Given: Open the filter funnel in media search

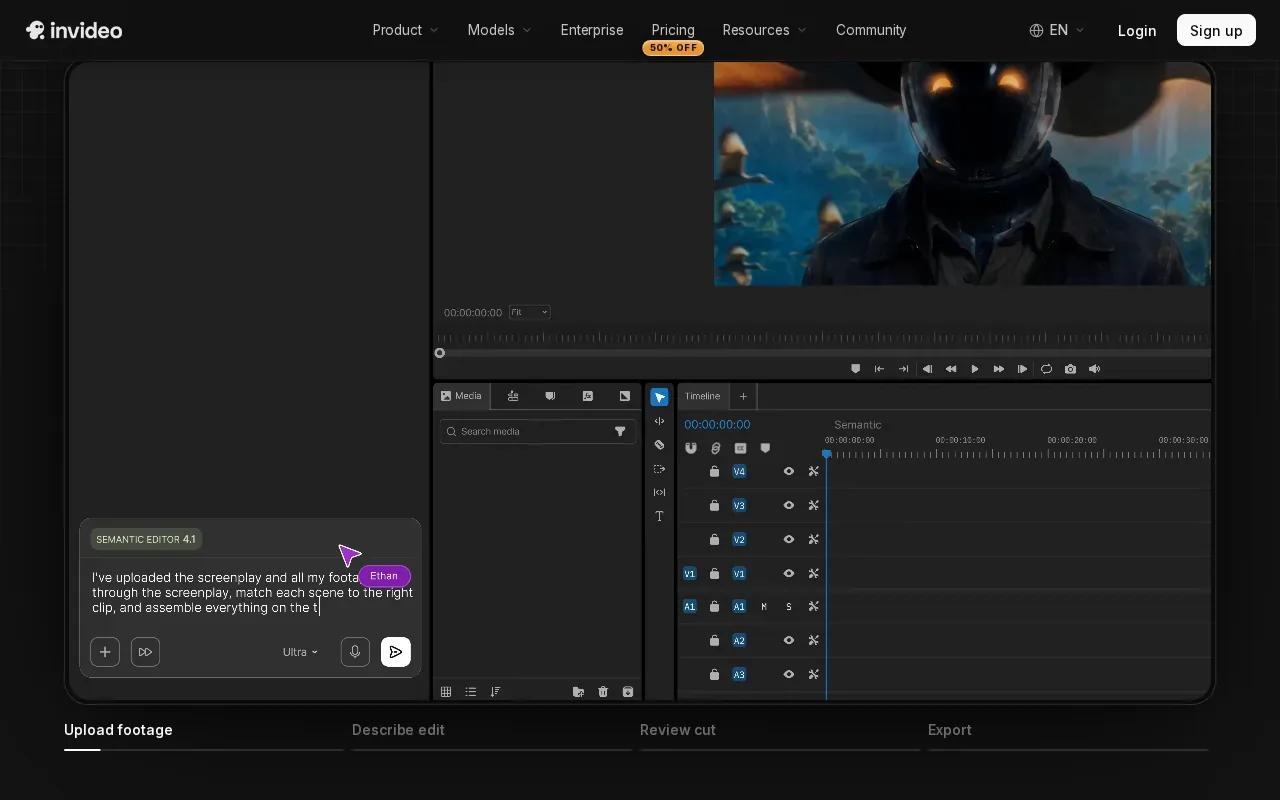Looking at the screenshot, I should (x=620, y=431).
